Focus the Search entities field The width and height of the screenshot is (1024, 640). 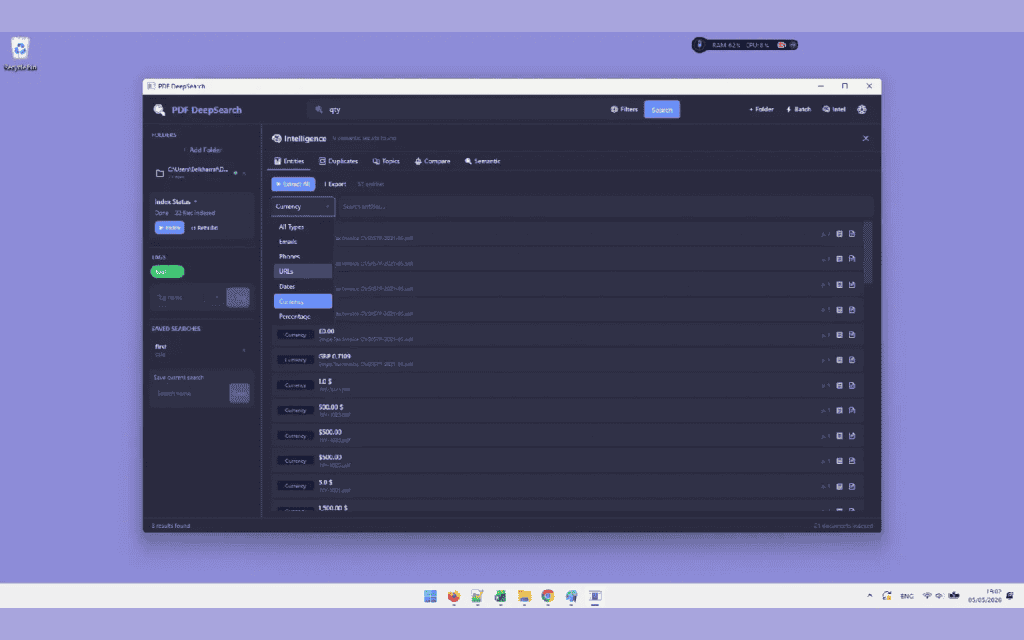click(x=605, y=206)
